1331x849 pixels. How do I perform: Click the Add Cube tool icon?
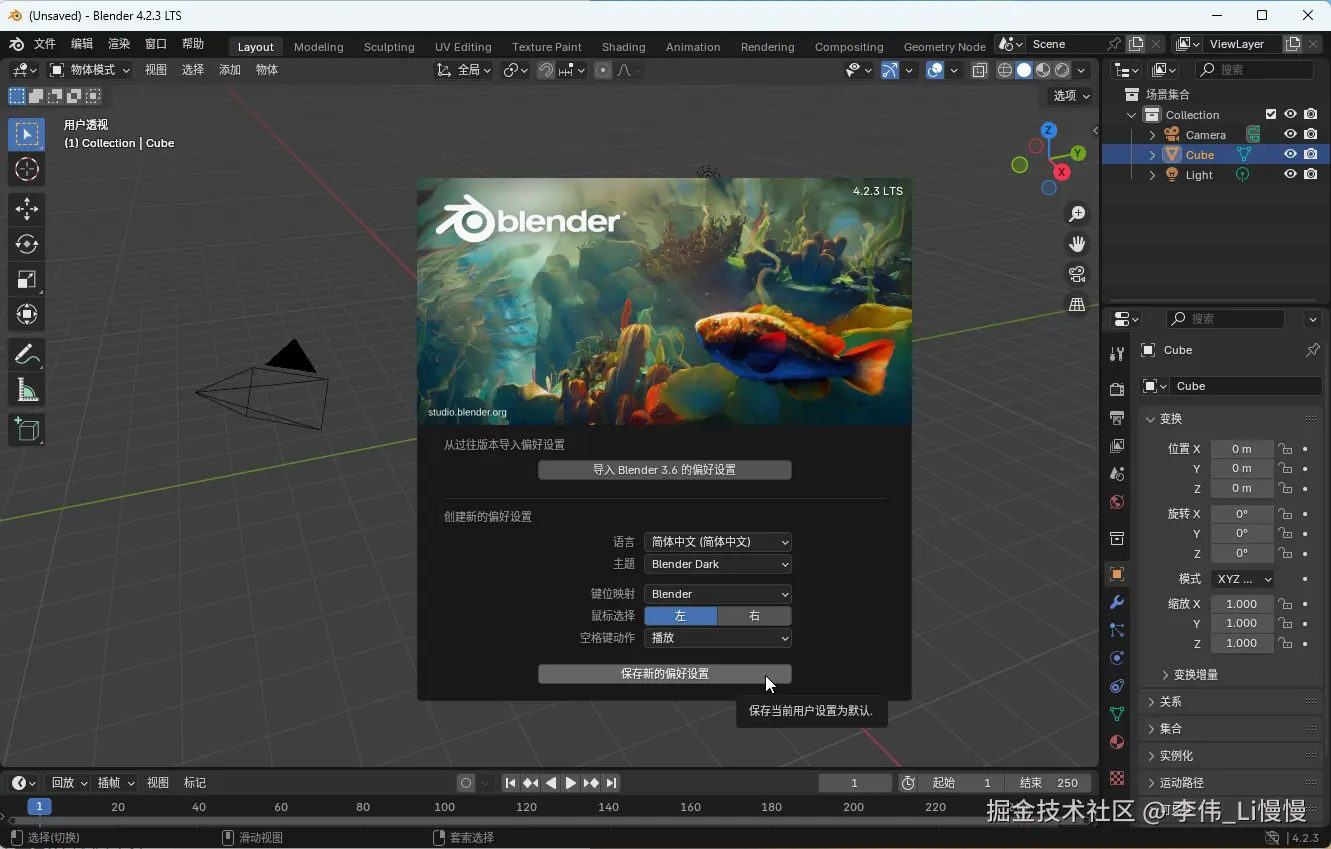click(27, 430)
